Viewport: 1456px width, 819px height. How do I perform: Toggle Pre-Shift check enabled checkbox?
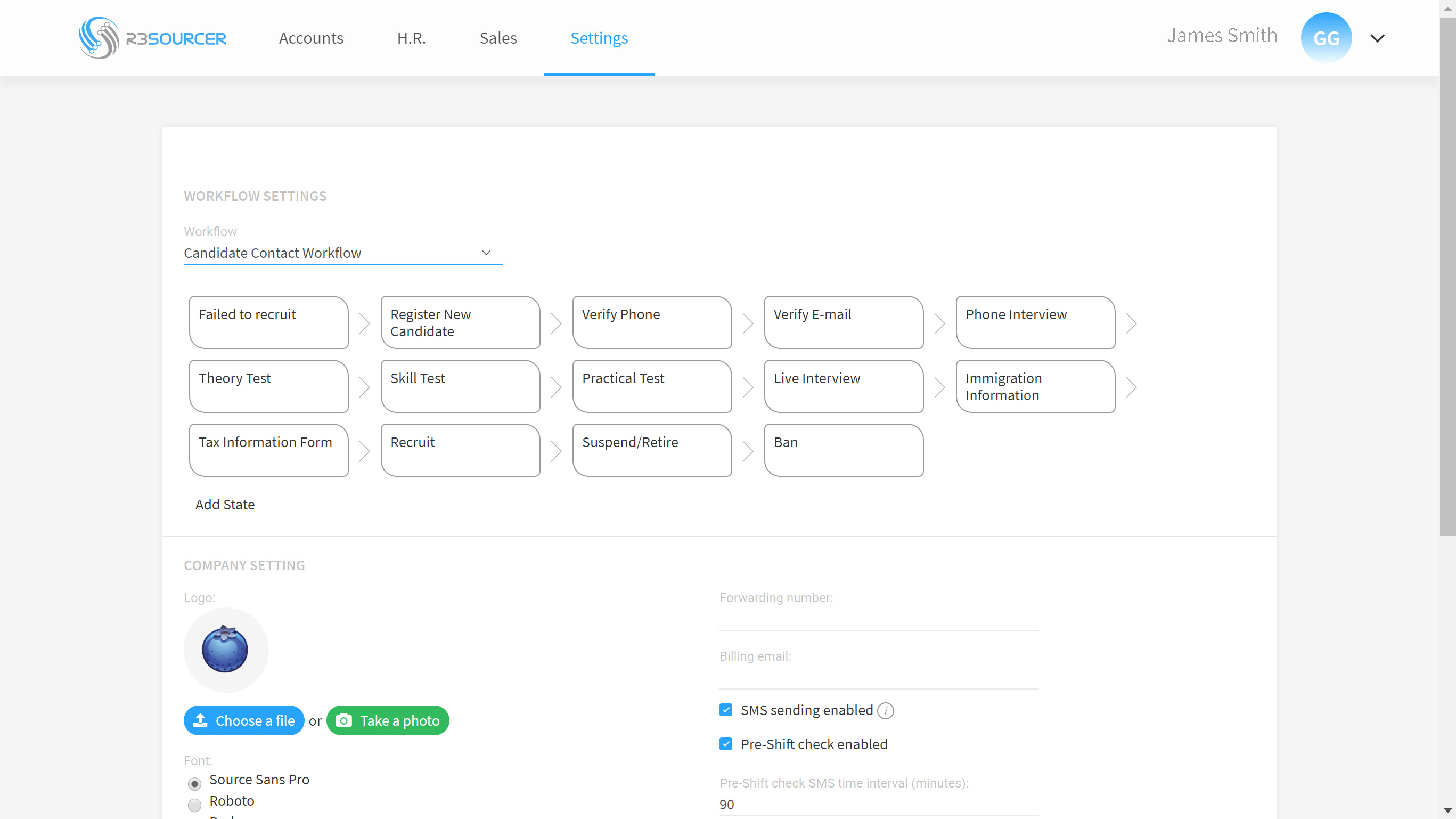726,744
